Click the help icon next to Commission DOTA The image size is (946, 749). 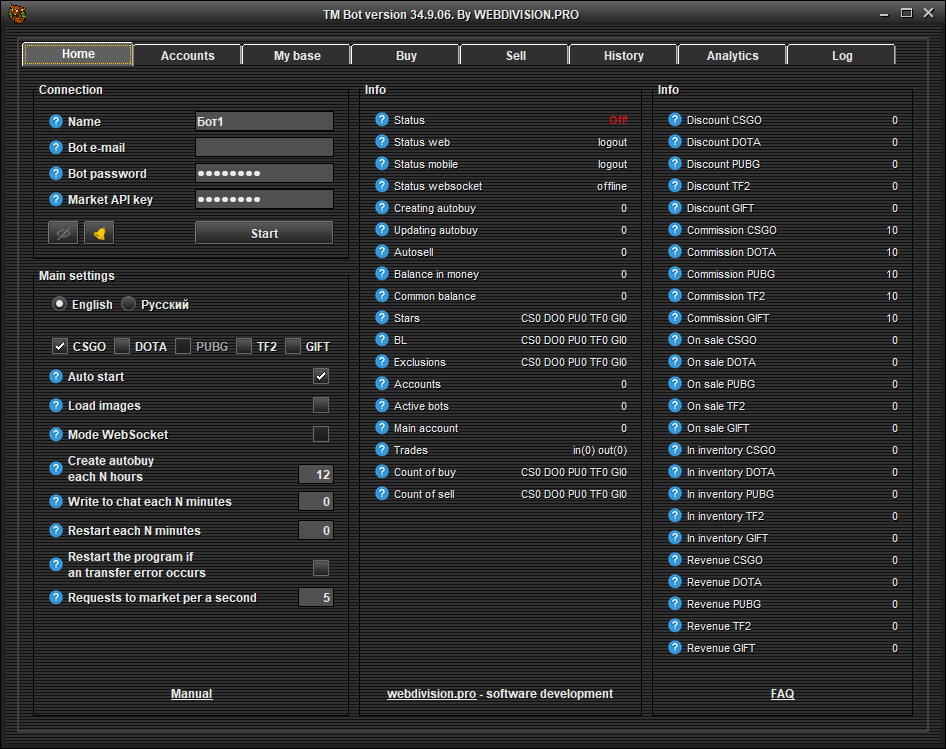tap(674, 252)
